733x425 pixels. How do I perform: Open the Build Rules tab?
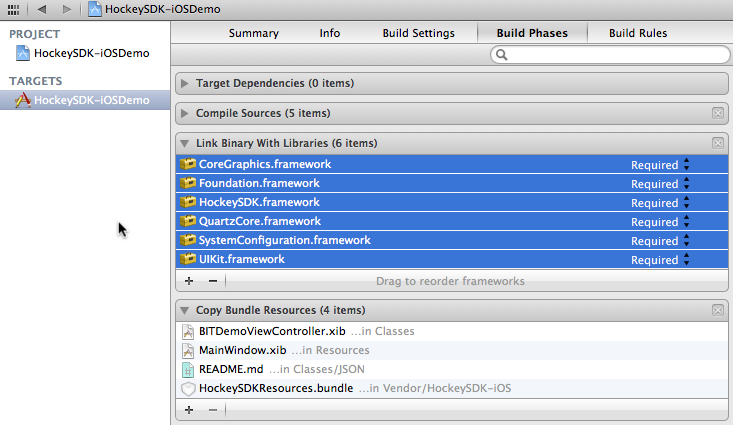click(638, 33)
